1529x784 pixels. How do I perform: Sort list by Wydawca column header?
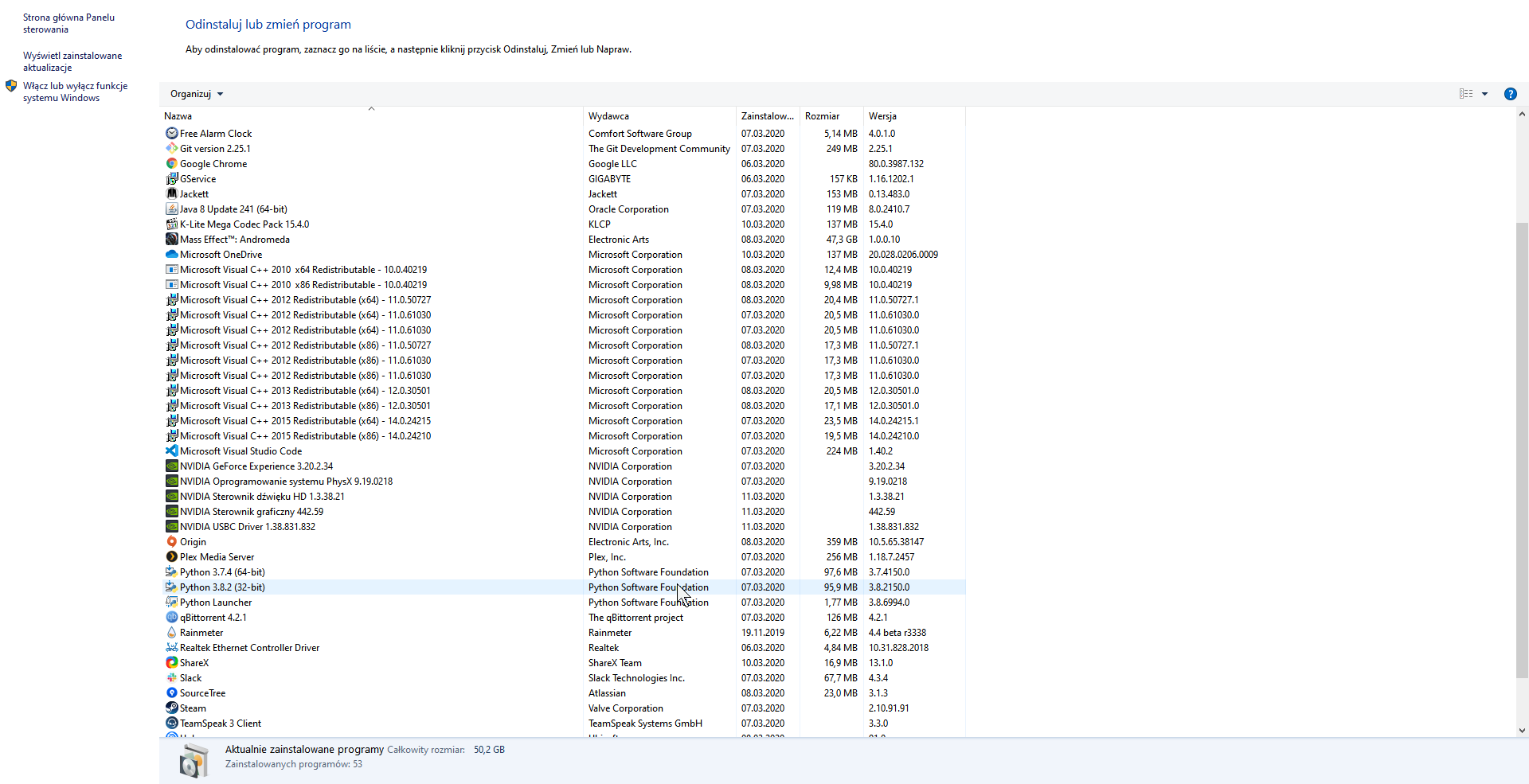tap(608, 116)
